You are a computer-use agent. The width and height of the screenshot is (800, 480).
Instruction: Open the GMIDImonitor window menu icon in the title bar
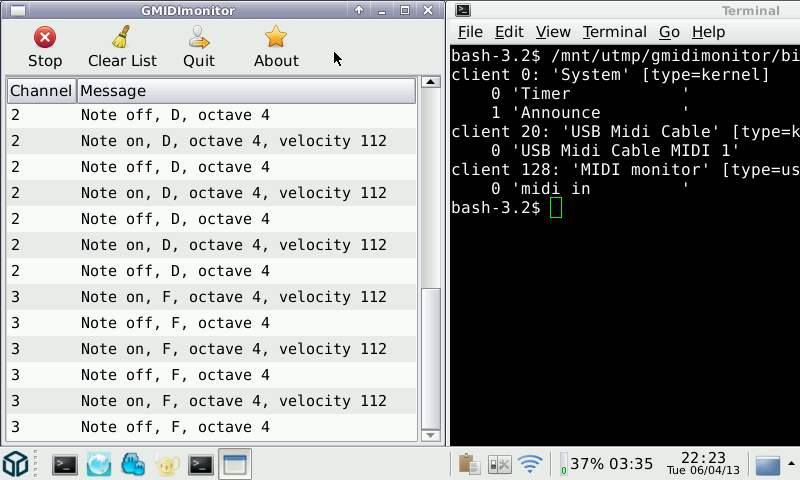pyautogui.click(x=18, y=10)
